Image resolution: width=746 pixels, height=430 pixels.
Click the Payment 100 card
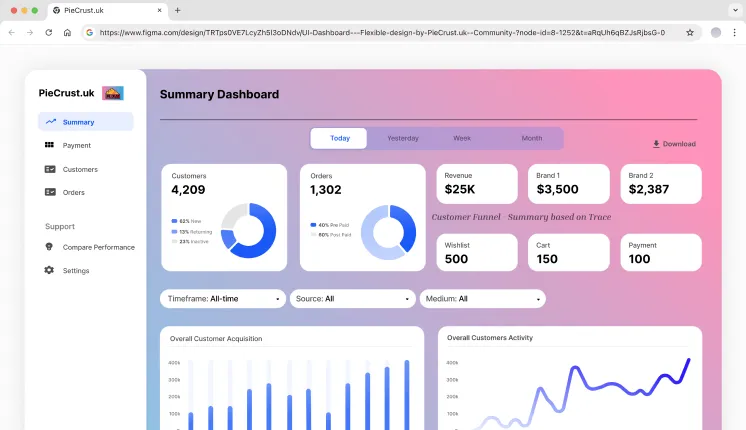click(661, 253)
